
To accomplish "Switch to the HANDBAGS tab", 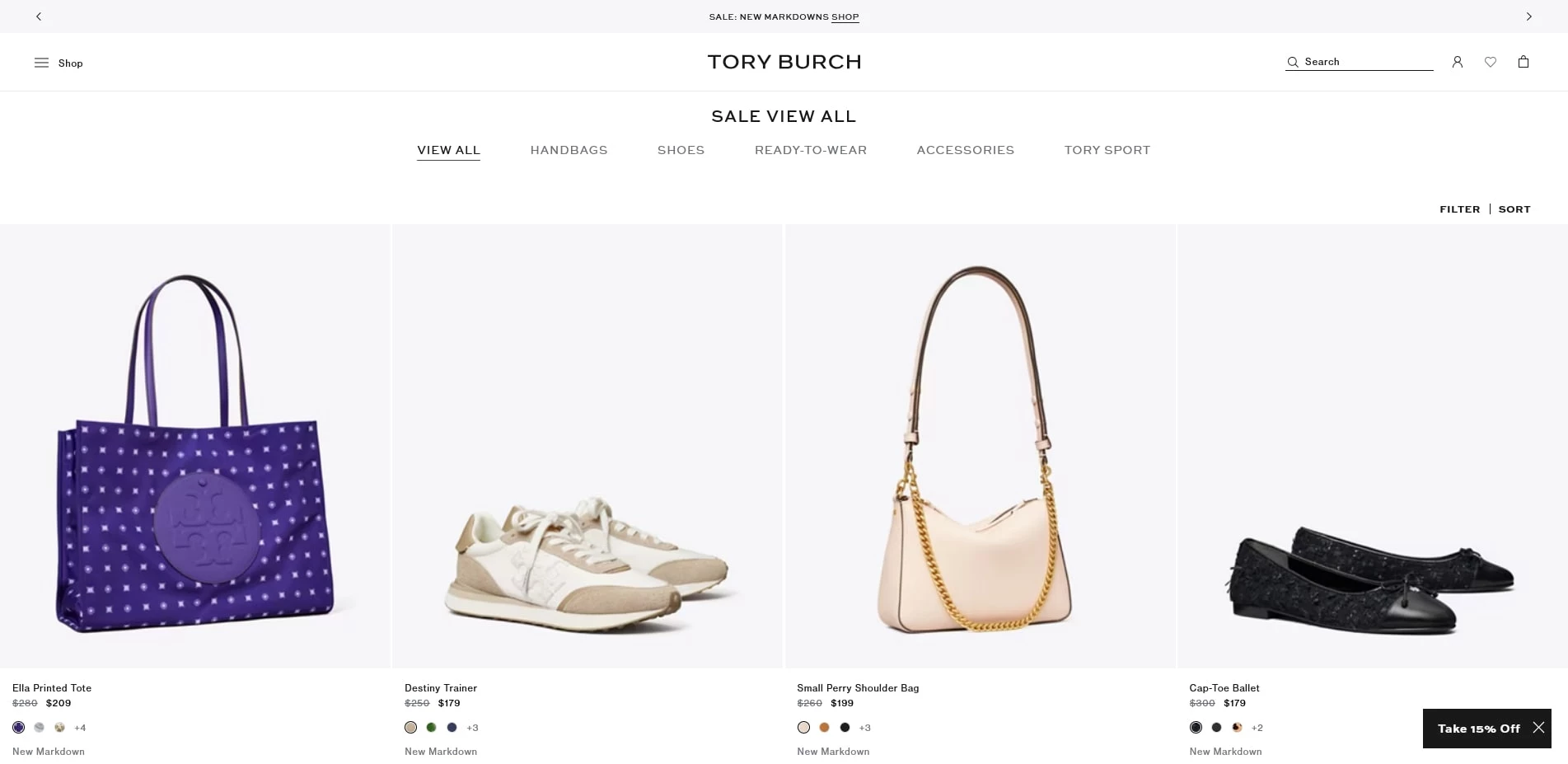I will 569,150.
